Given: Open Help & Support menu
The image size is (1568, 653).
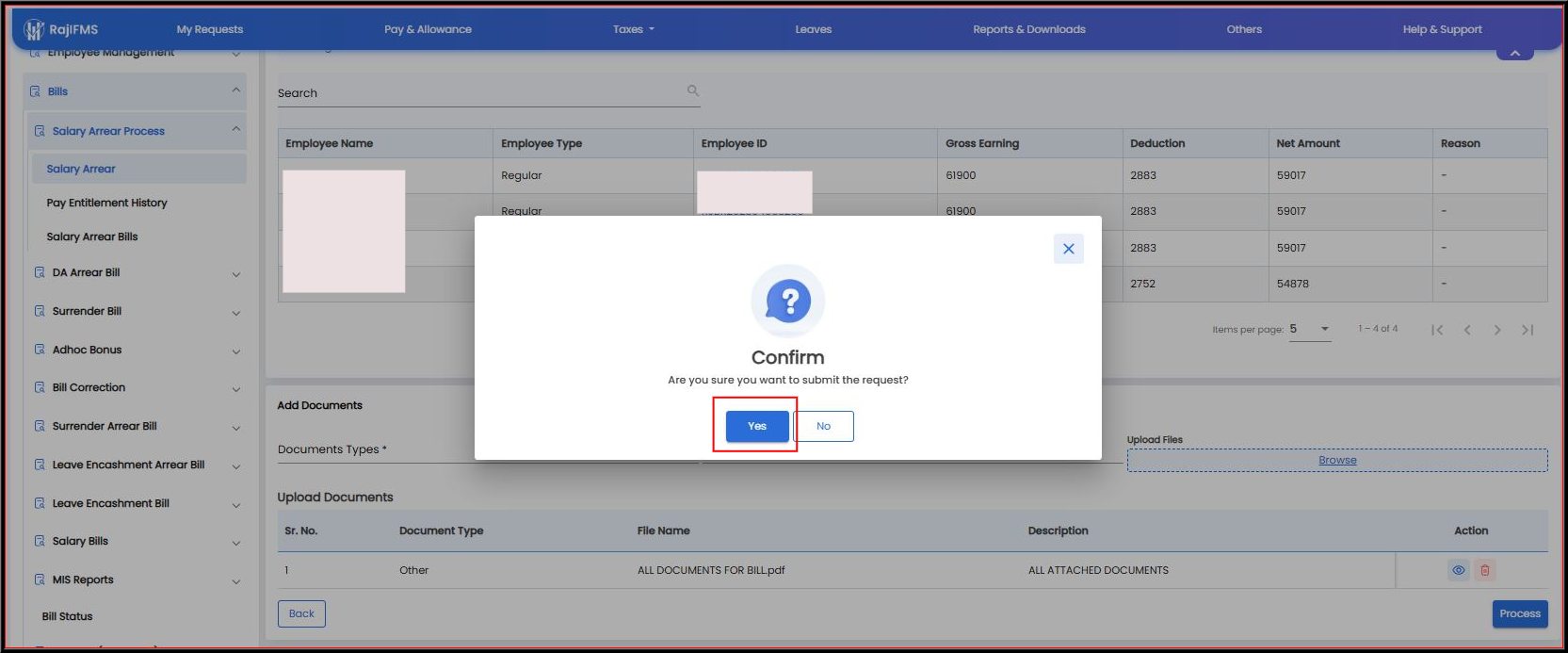Looking at the screenshot, I should point(1442,29).
